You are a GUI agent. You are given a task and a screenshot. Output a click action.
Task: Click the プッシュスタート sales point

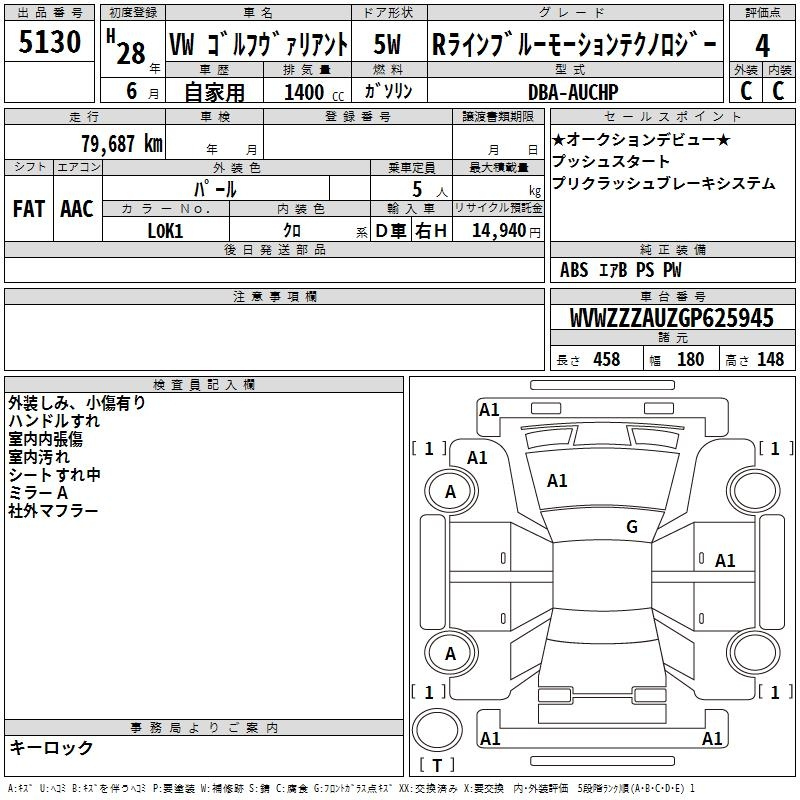tap(611, 161)
